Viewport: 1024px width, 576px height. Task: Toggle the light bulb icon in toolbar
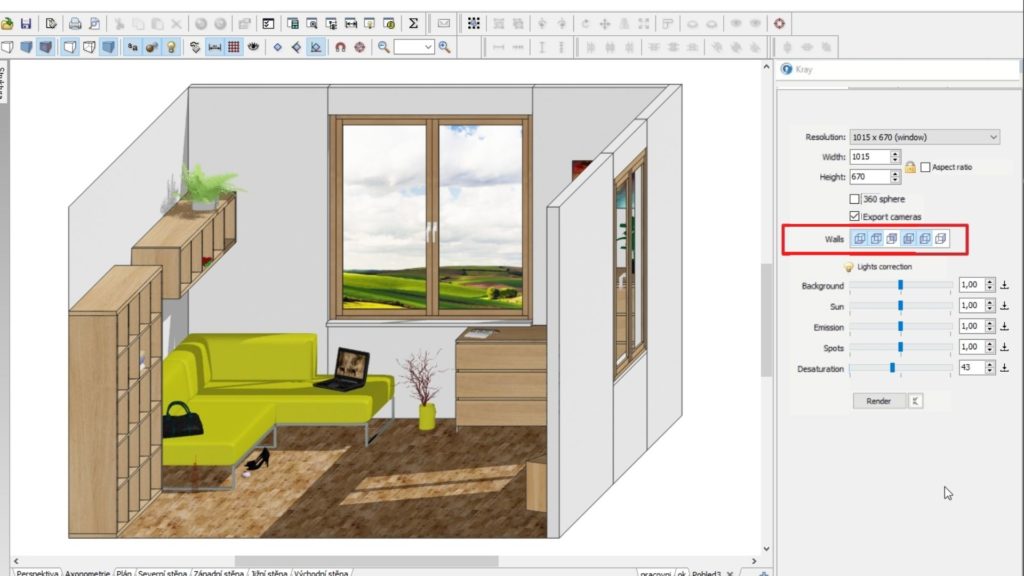[x=171, y=46]
